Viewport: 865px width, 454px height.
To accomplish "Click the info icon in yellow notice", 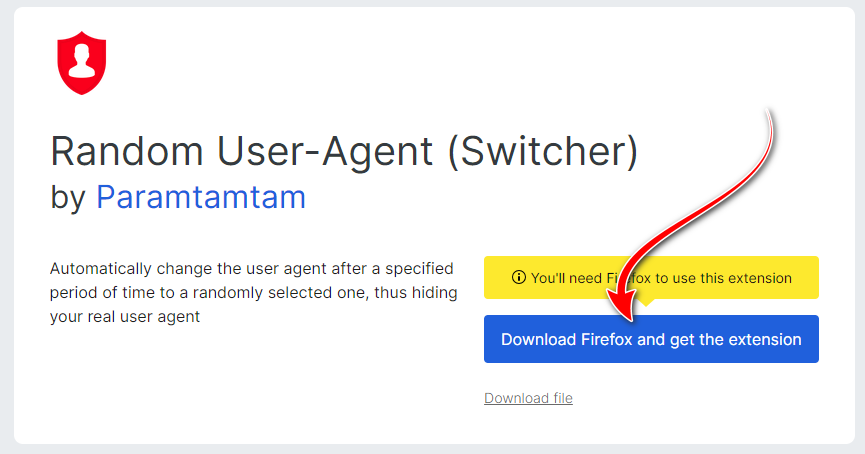I will [x=518, y=278].
